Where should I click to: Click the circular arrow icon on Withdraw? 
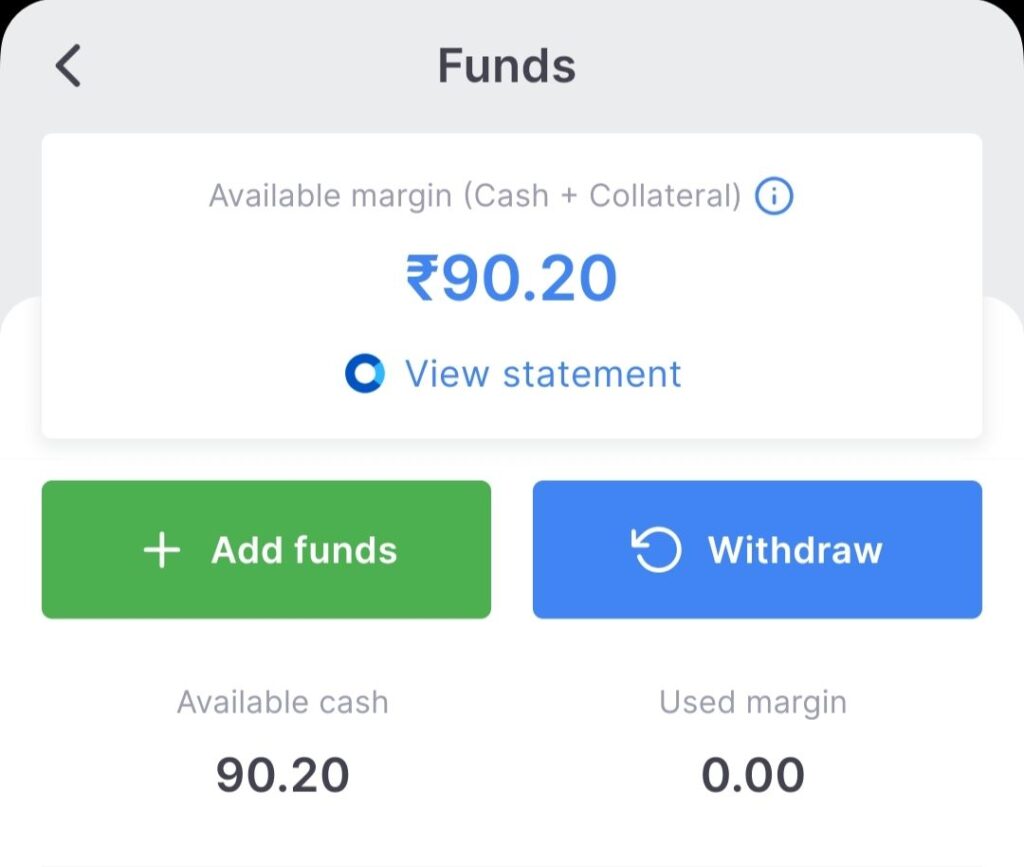[x=656, y=550]
